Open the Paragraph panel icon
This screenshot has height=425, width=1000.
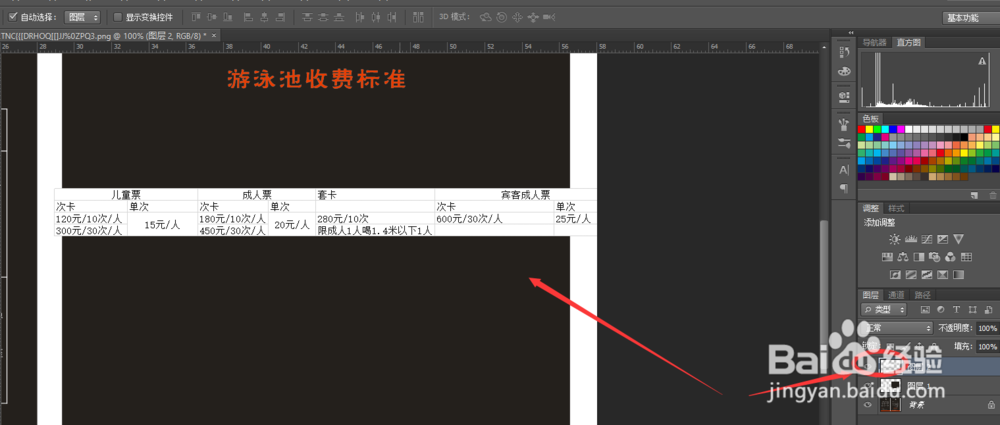tap(844, 188)
